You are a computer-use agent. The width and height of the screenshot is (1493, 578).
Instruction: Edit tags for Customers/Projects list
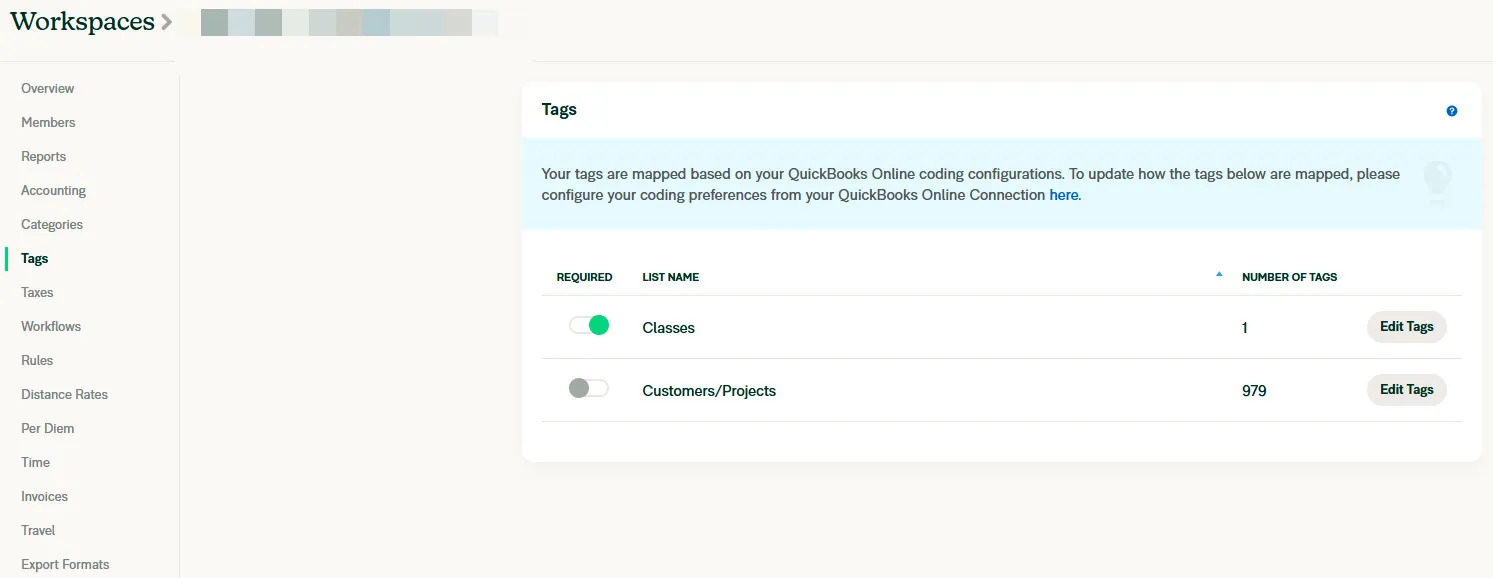click(x=1406, y=390)
